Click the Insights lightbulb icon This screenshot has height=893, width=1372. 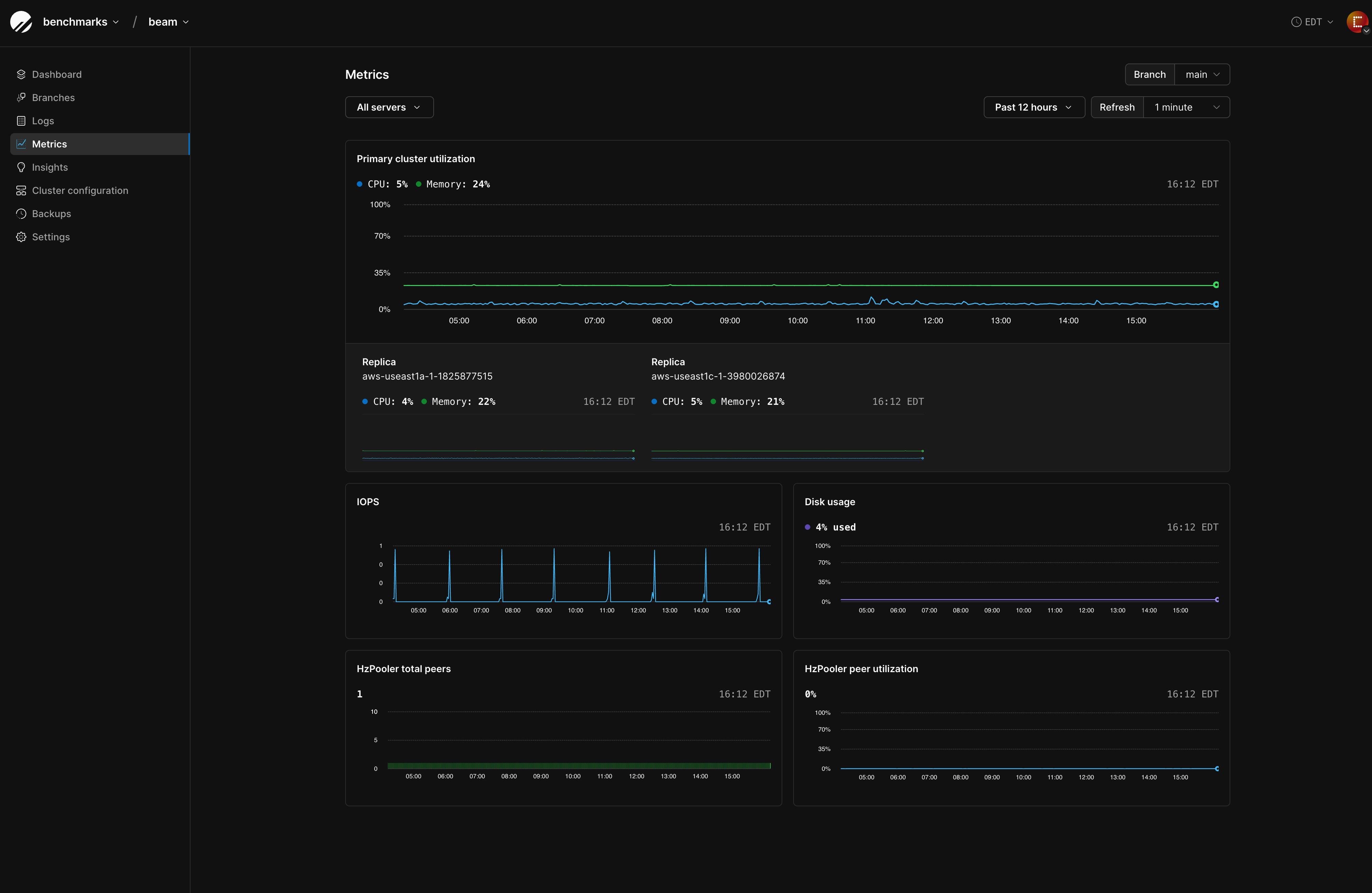21,167
